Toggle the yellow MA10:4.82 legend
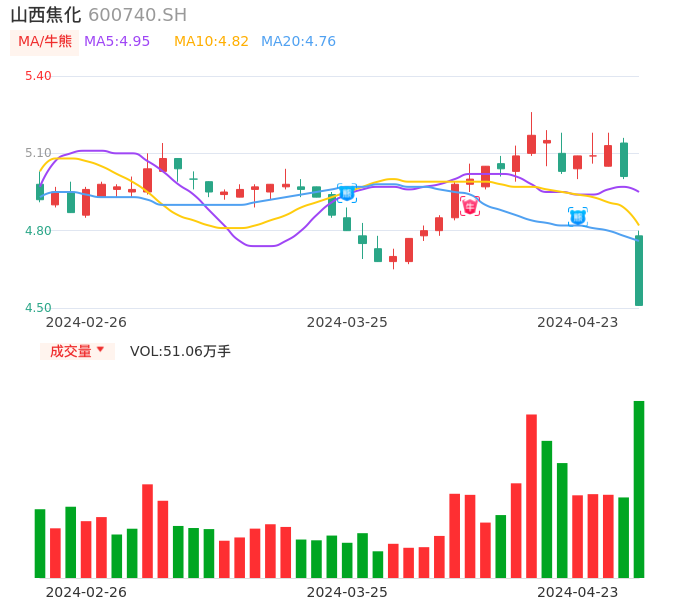 coord(211,42)
